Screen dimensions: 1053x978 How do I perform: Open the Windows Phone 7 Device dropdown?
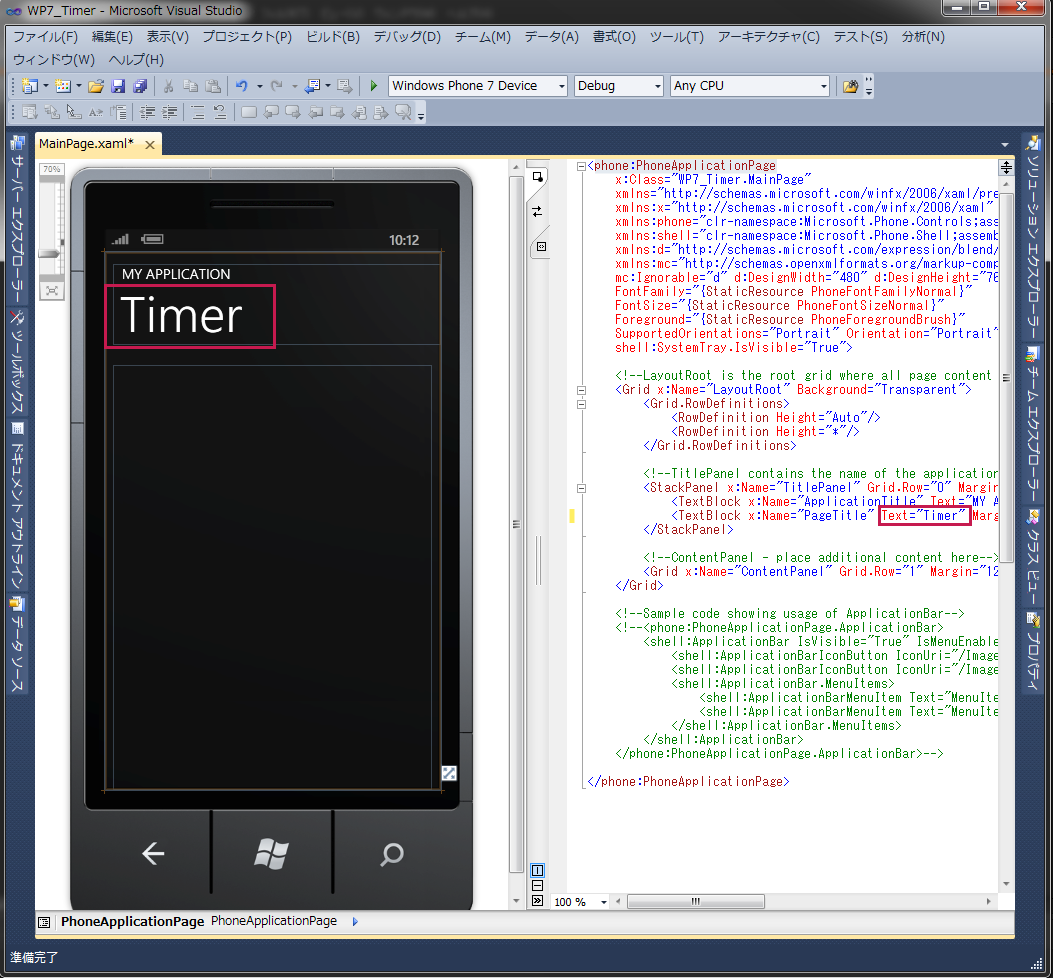(x=561, y=86)
